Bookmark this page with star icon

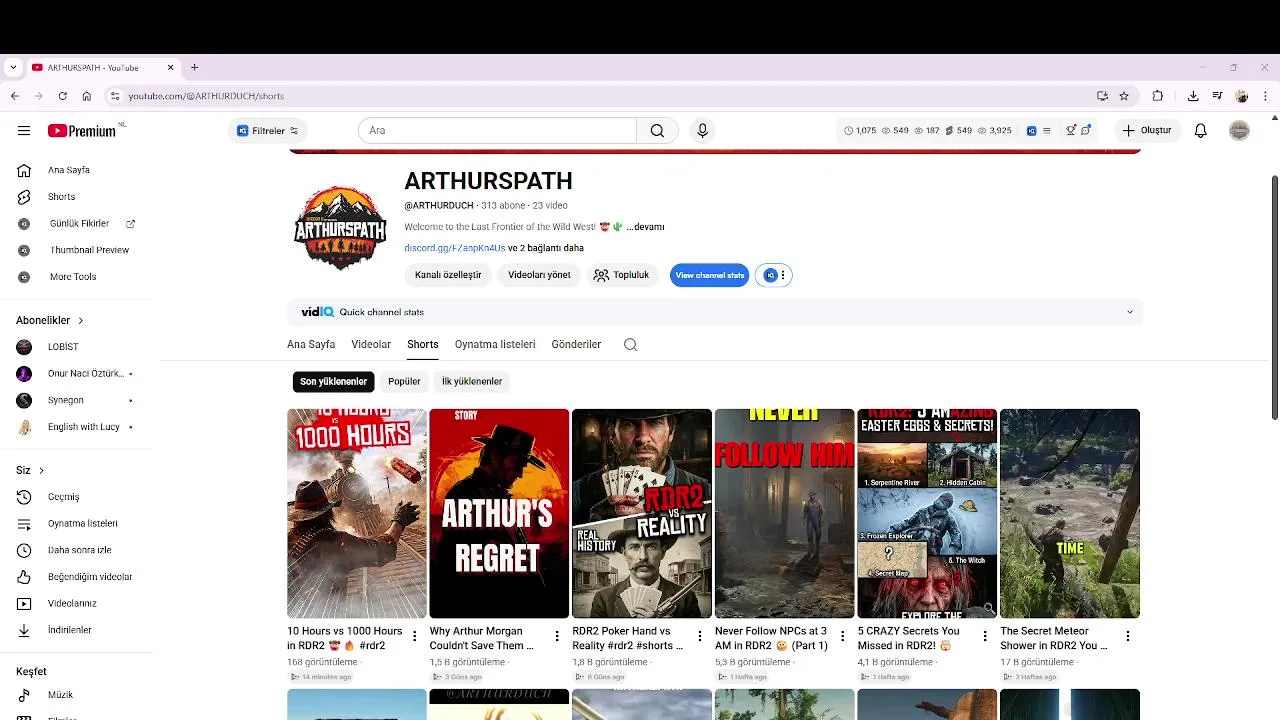pyautogui.click(x=1124, y=96)
